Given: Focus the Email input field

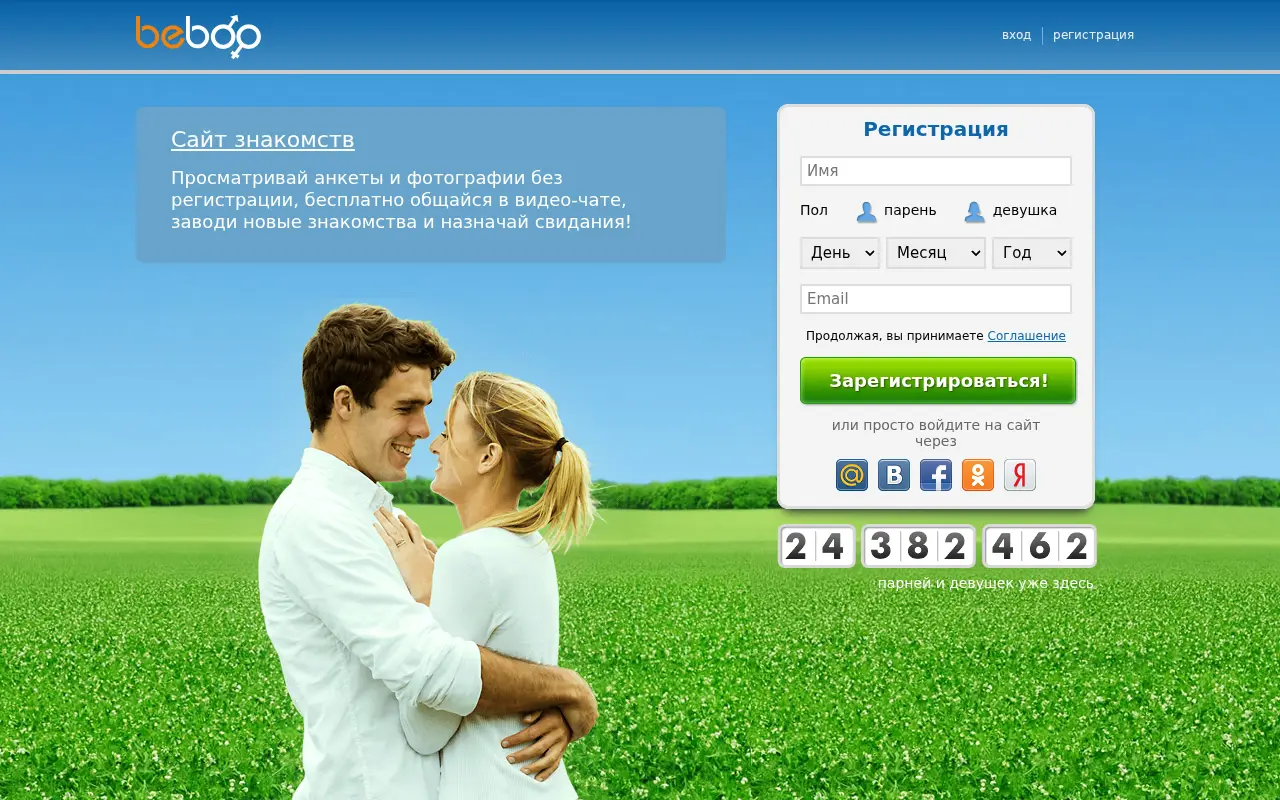Looking at the screenshot, I should pos(936,299).
